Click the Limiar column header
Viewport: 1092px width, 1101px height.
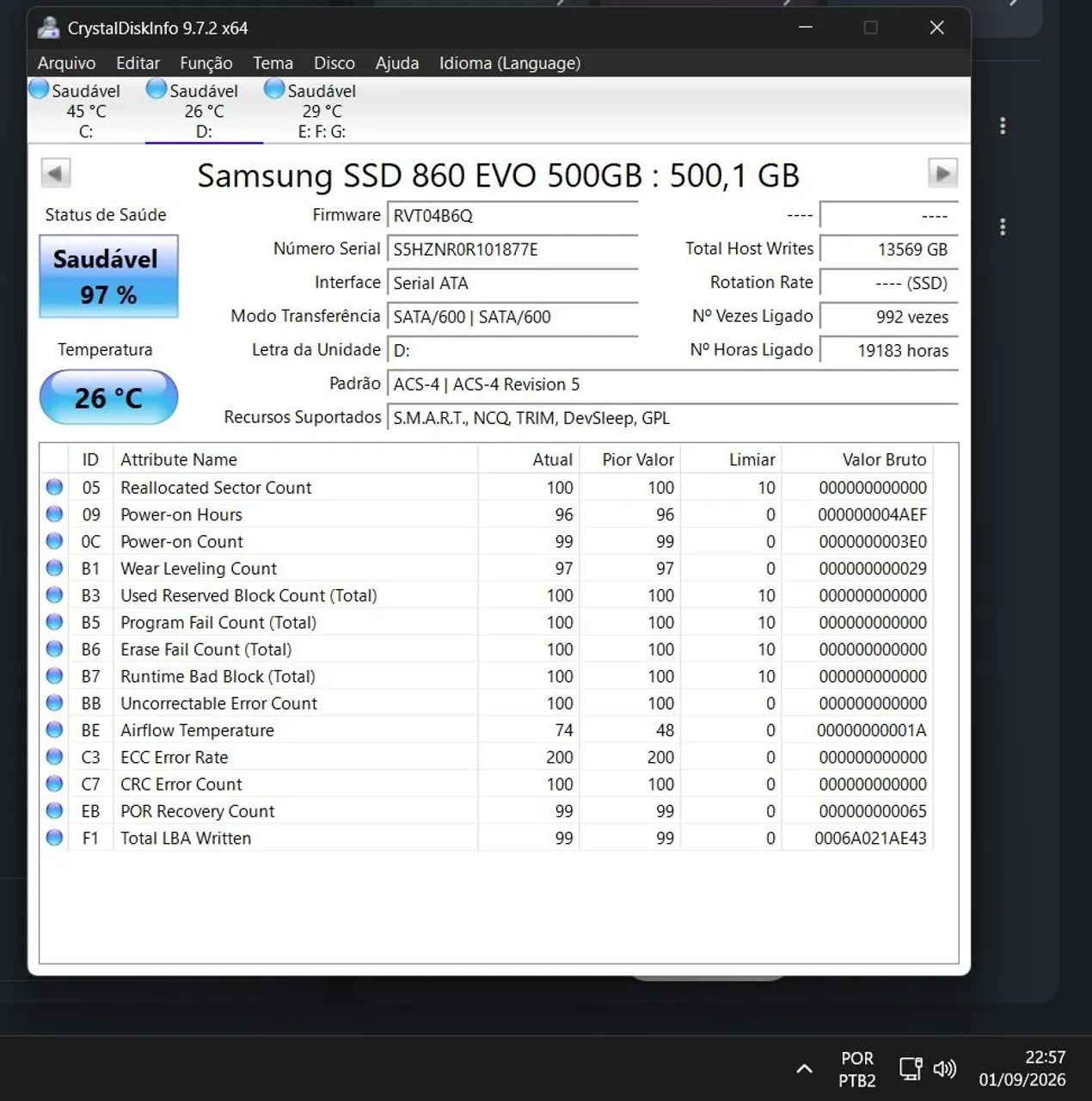pos(731,459)
